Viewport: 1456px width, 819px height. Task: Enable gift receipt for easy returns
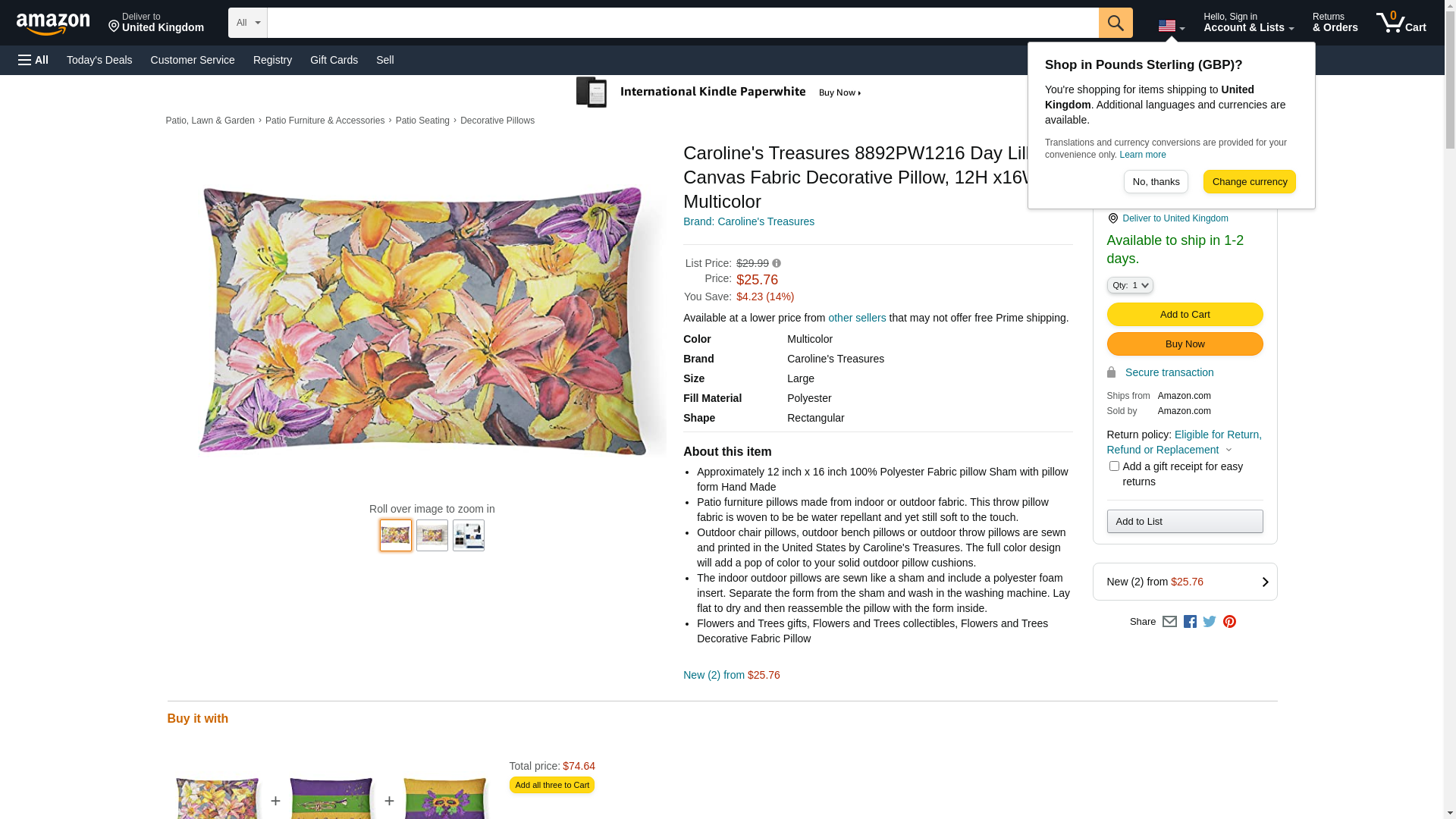pyautogui.click(x=1114, y=466)
